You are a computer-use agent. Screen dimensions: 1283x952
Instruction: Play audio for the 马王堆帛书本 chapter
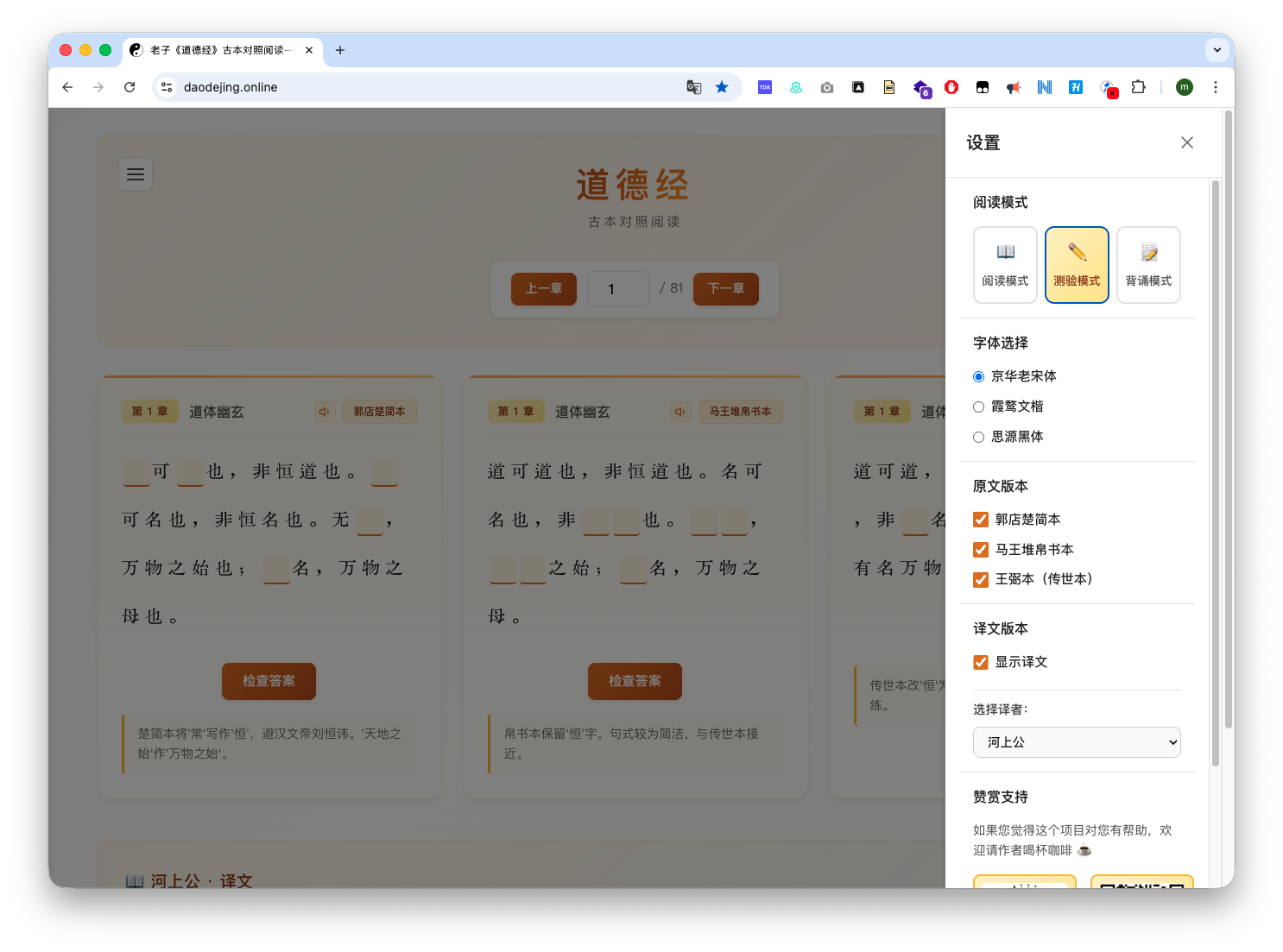(680, 412)
